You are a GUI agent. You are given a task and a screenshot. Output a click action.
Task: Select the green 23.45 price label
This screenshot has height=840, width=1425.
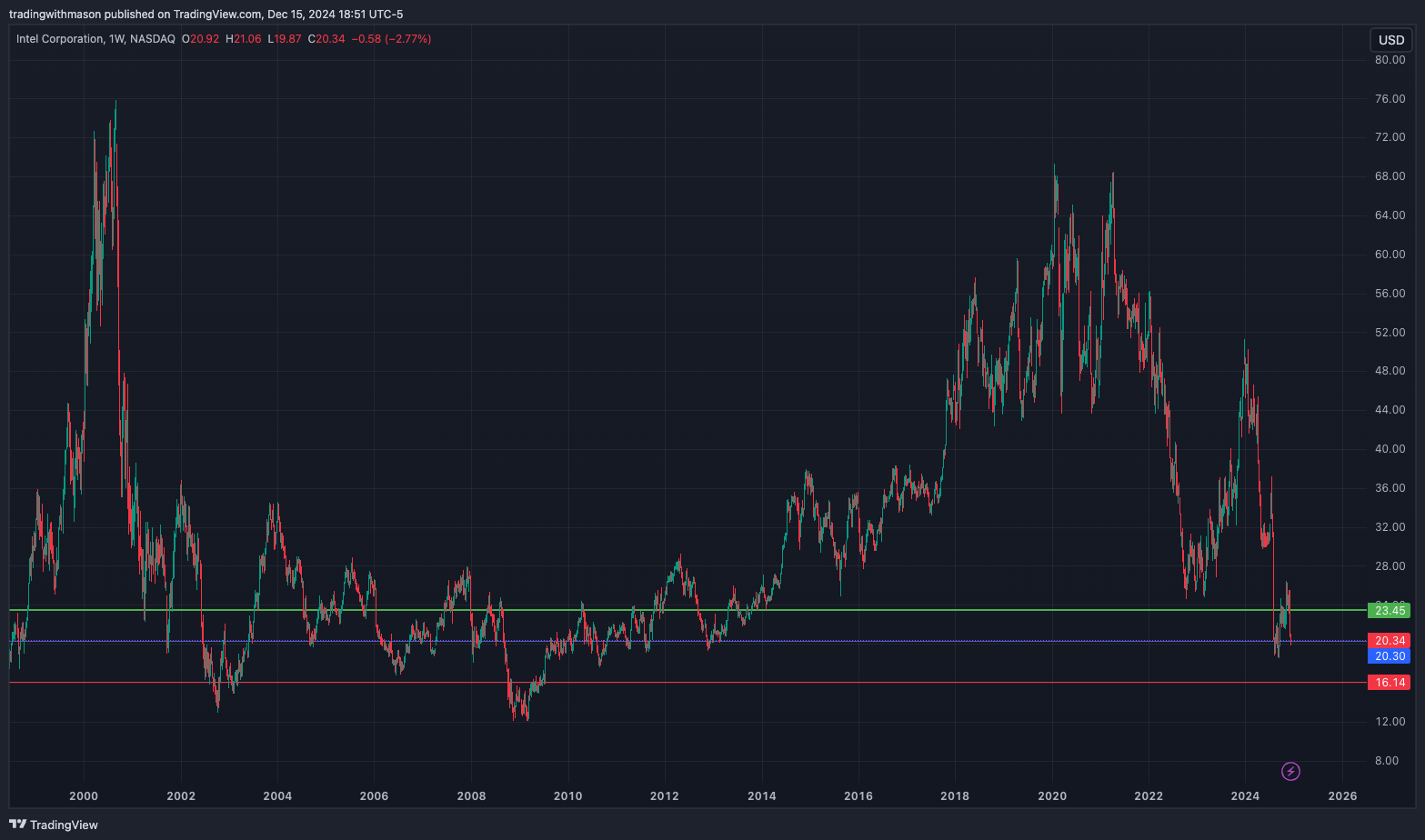tap(1390, 610)
